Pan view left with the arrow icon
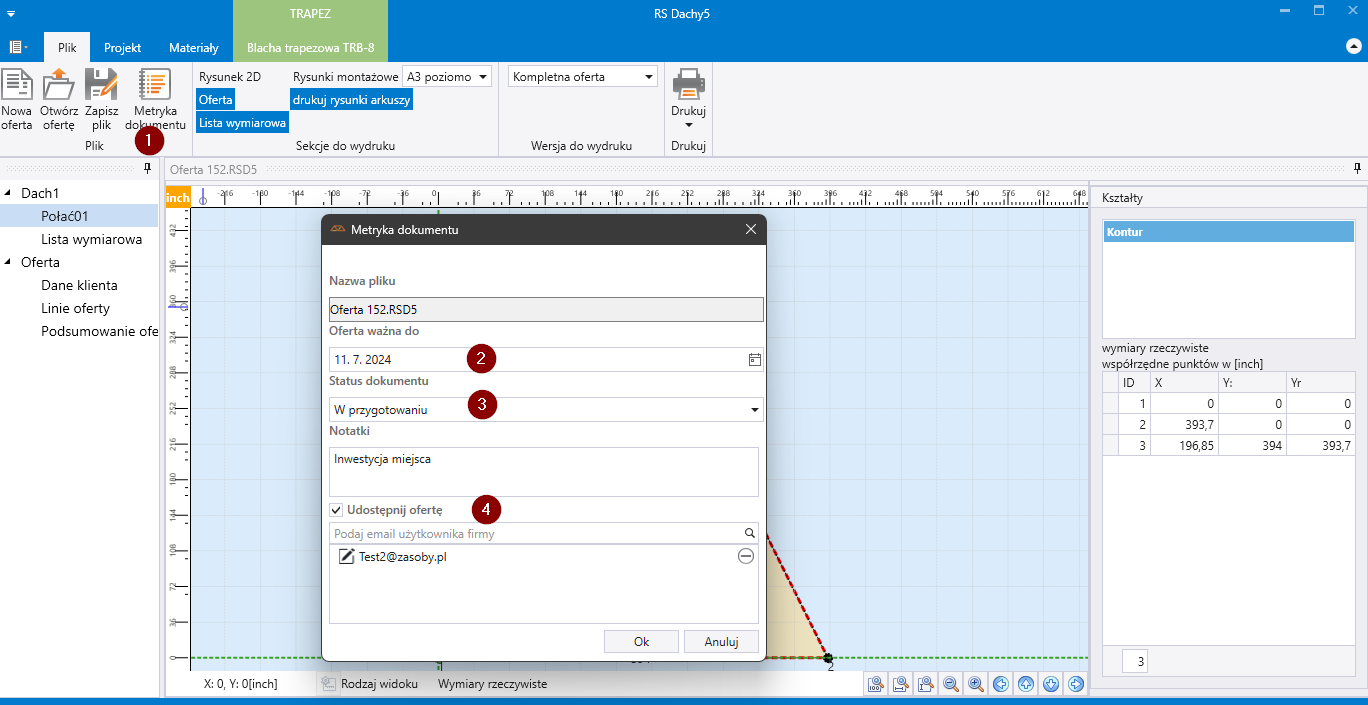Image resolution: width=1368 pixels, height=705 pixels. tap(1001, 684)
